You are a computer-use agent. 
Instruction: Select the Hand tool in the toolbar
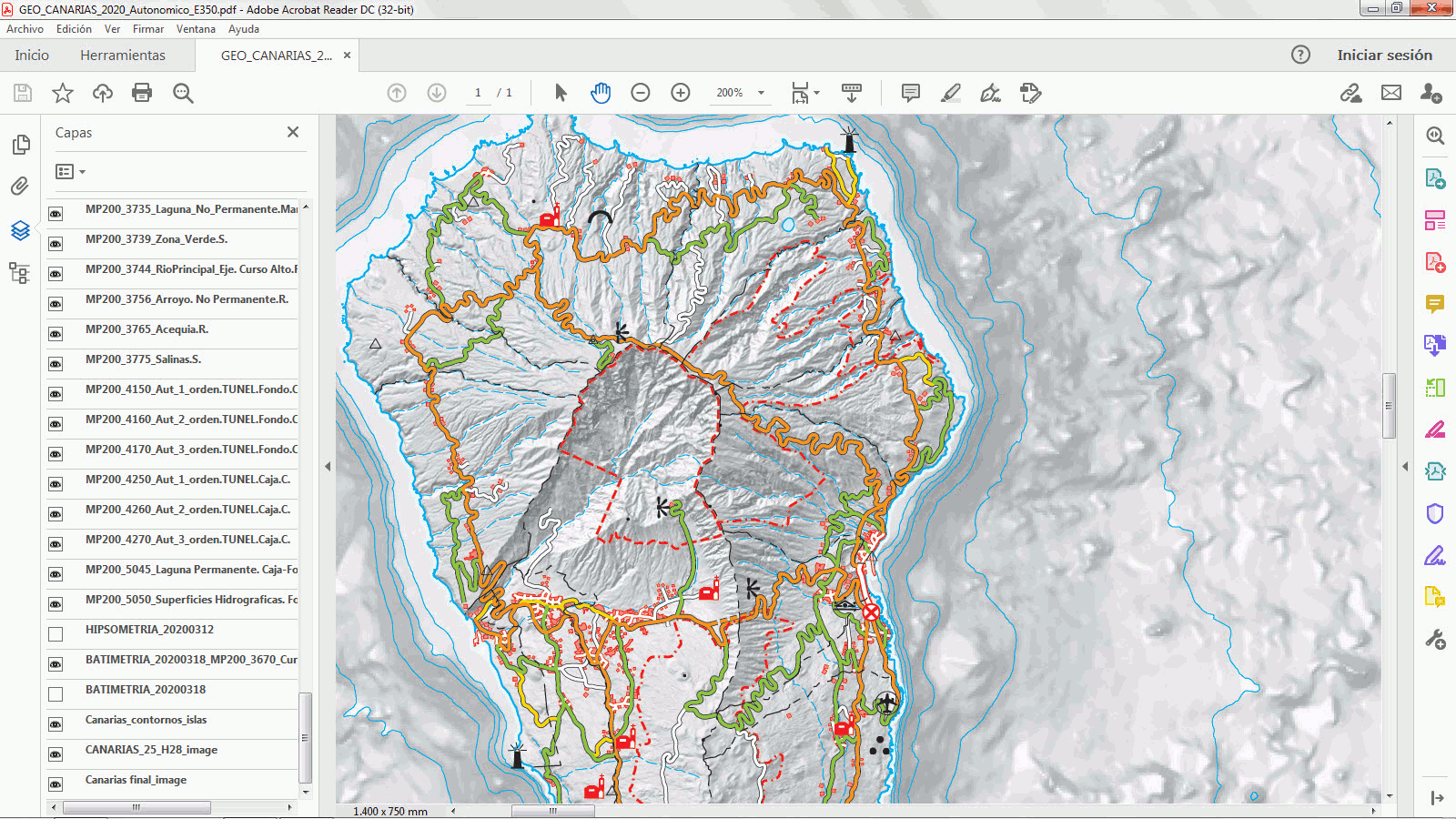pyautogui.click(x=601, y=92)
